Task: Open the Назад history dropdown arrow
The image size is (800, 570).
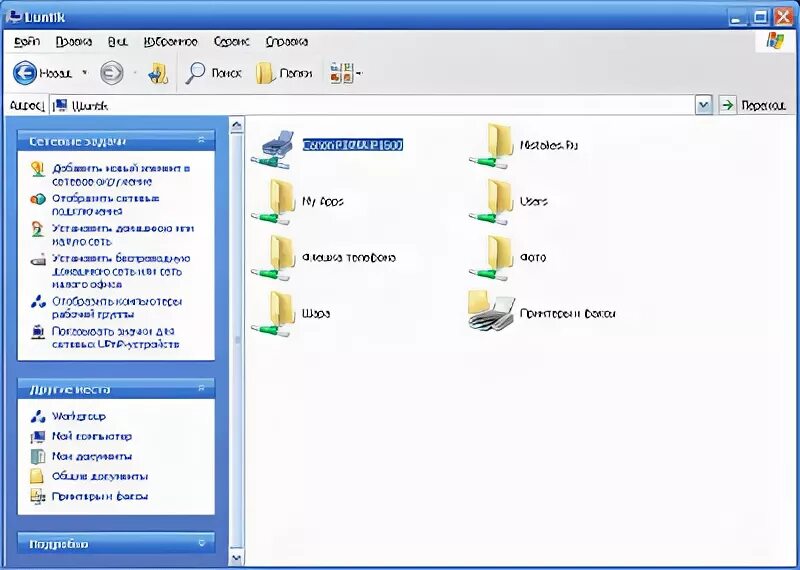Action: [x=85, y=73]
